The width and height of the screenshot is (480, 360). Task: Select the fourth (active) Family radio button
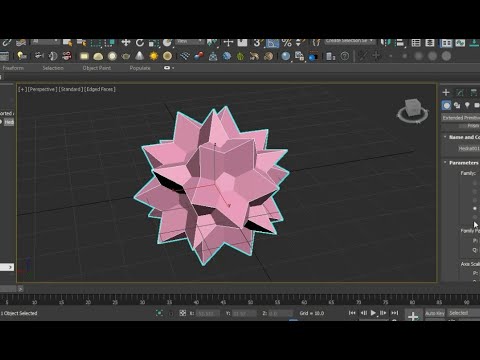point(475,208)
